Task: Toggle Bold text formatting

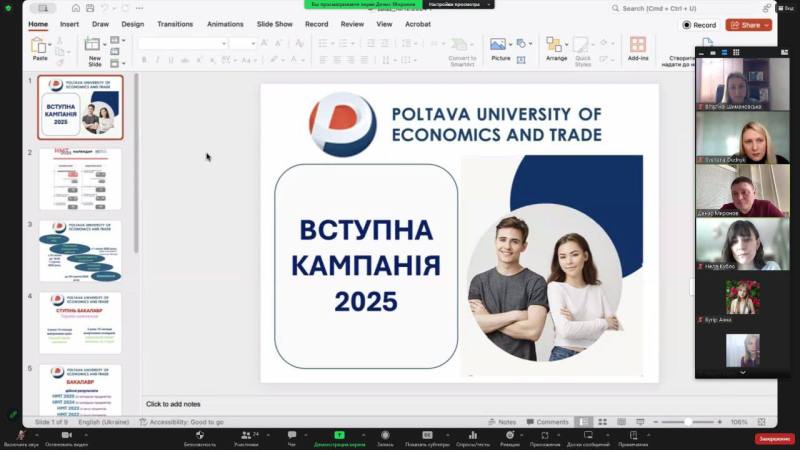Action: pyautogui.click(x=144, y=60)
